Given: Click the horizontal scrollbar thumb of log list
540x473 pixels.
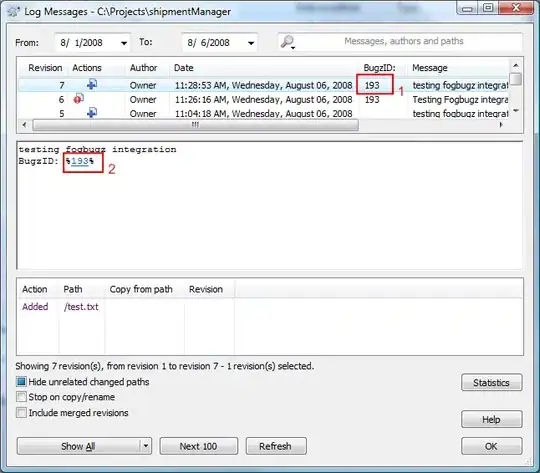Looking at the screenshot, I should 195,125.
